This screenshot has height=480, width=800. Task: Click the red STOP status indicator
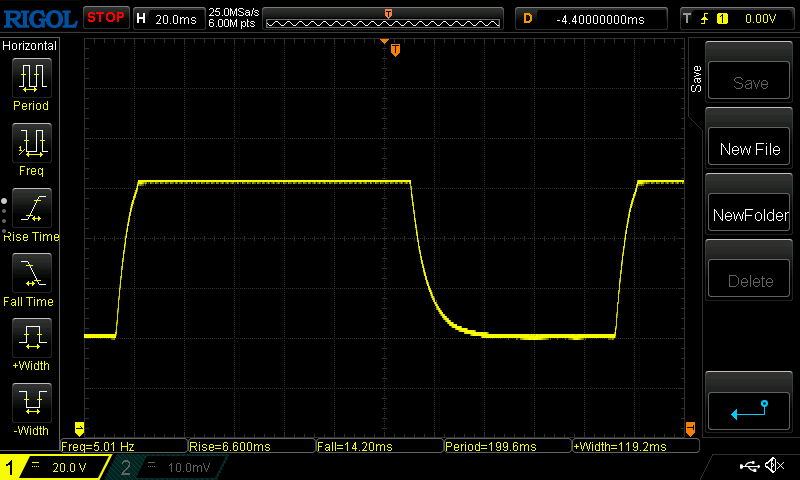106,18
